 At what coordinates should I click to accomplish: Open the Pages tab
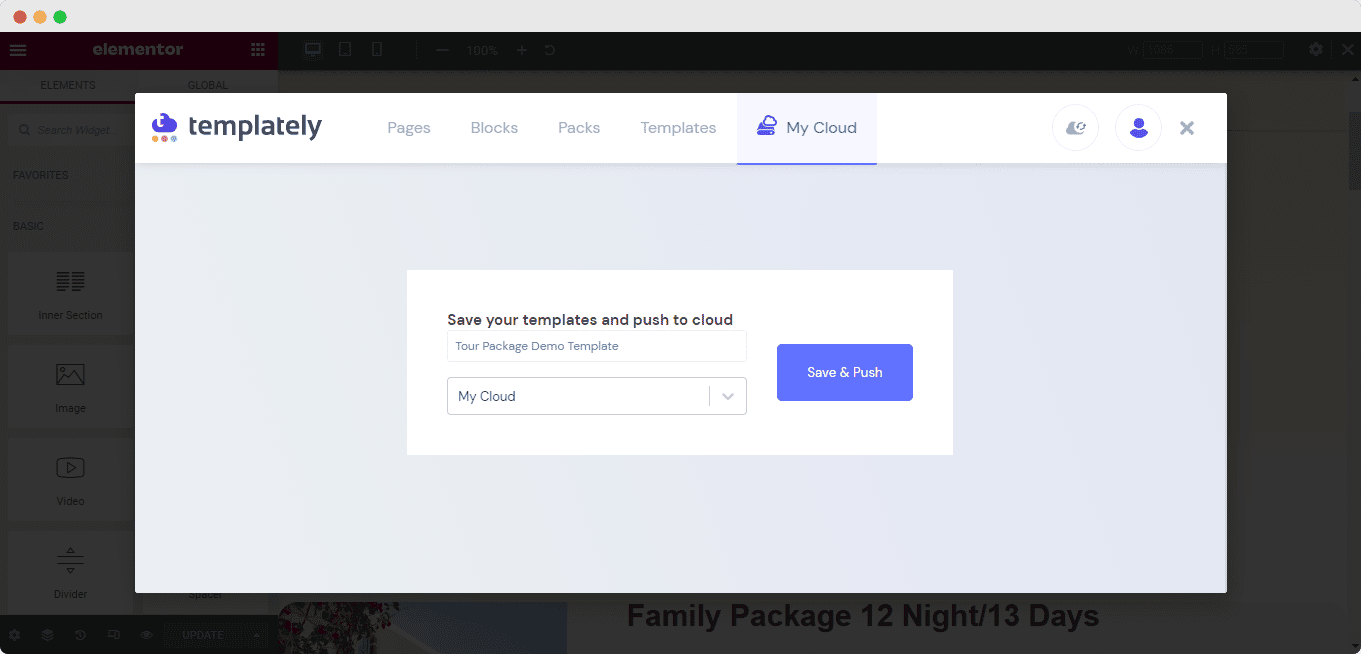(409, 128)
